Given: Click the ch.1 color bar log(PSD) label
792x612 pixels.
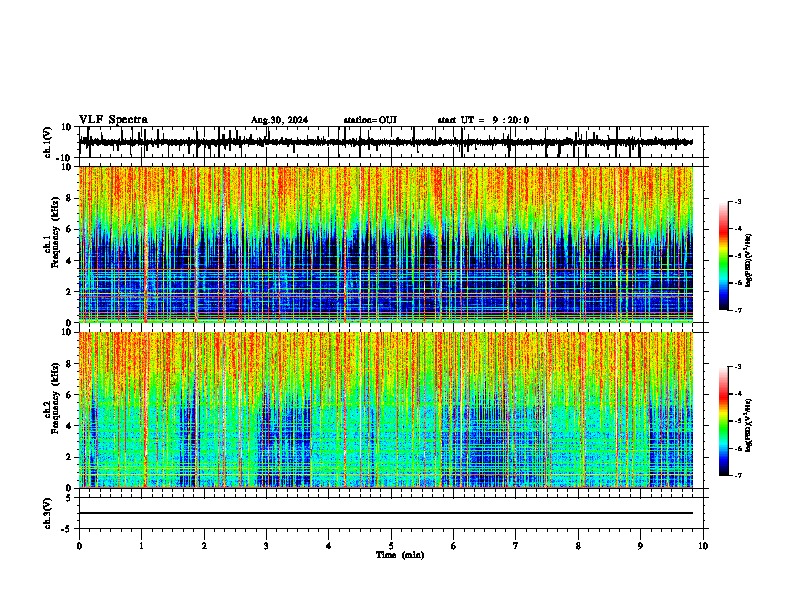Looking at the screenshot, I should point(749,260).
